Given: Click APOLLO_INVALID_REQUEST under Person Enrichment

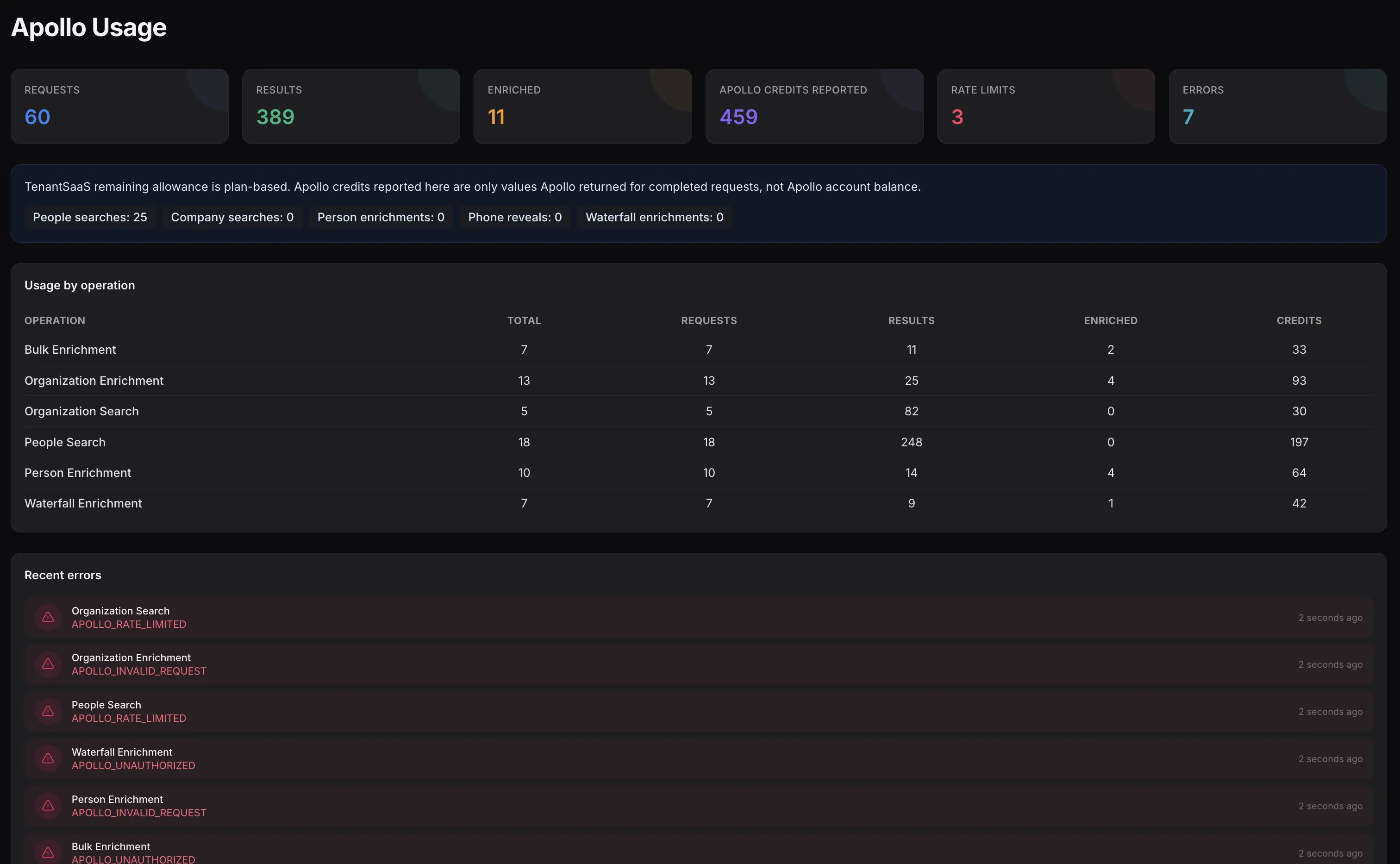Looking at the screenshot, I should [139, 813].
